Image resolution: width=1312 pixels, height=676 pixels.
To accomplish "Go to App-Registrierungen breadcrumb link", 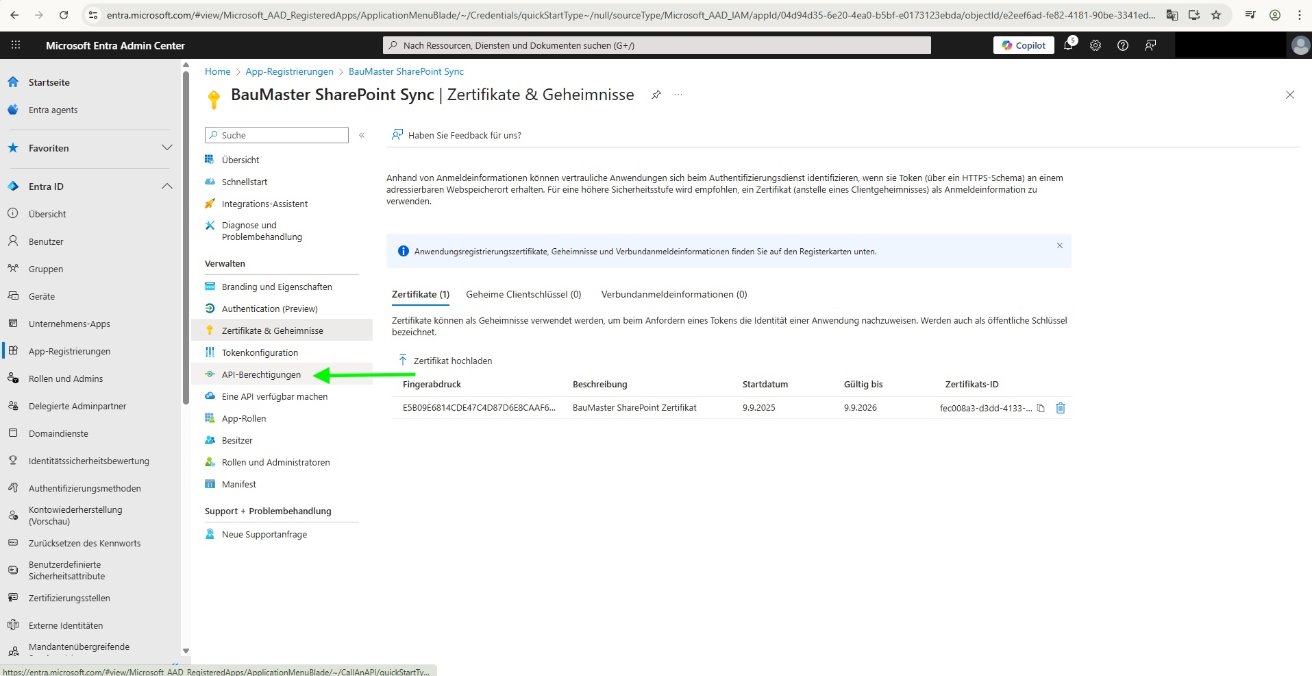I will click(290, 72).
